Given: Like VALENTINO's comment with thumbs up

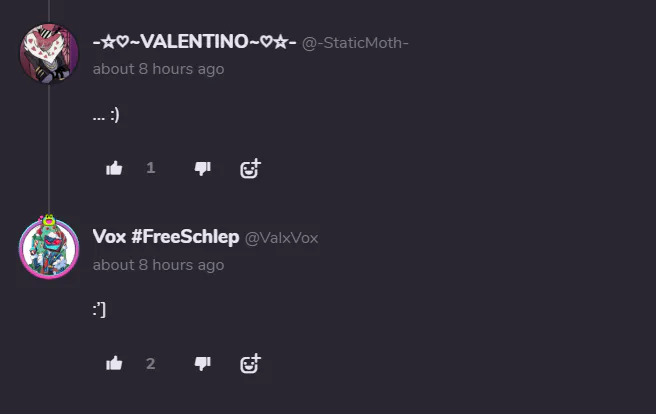Looking at the screenshot, I should [114, 169].
